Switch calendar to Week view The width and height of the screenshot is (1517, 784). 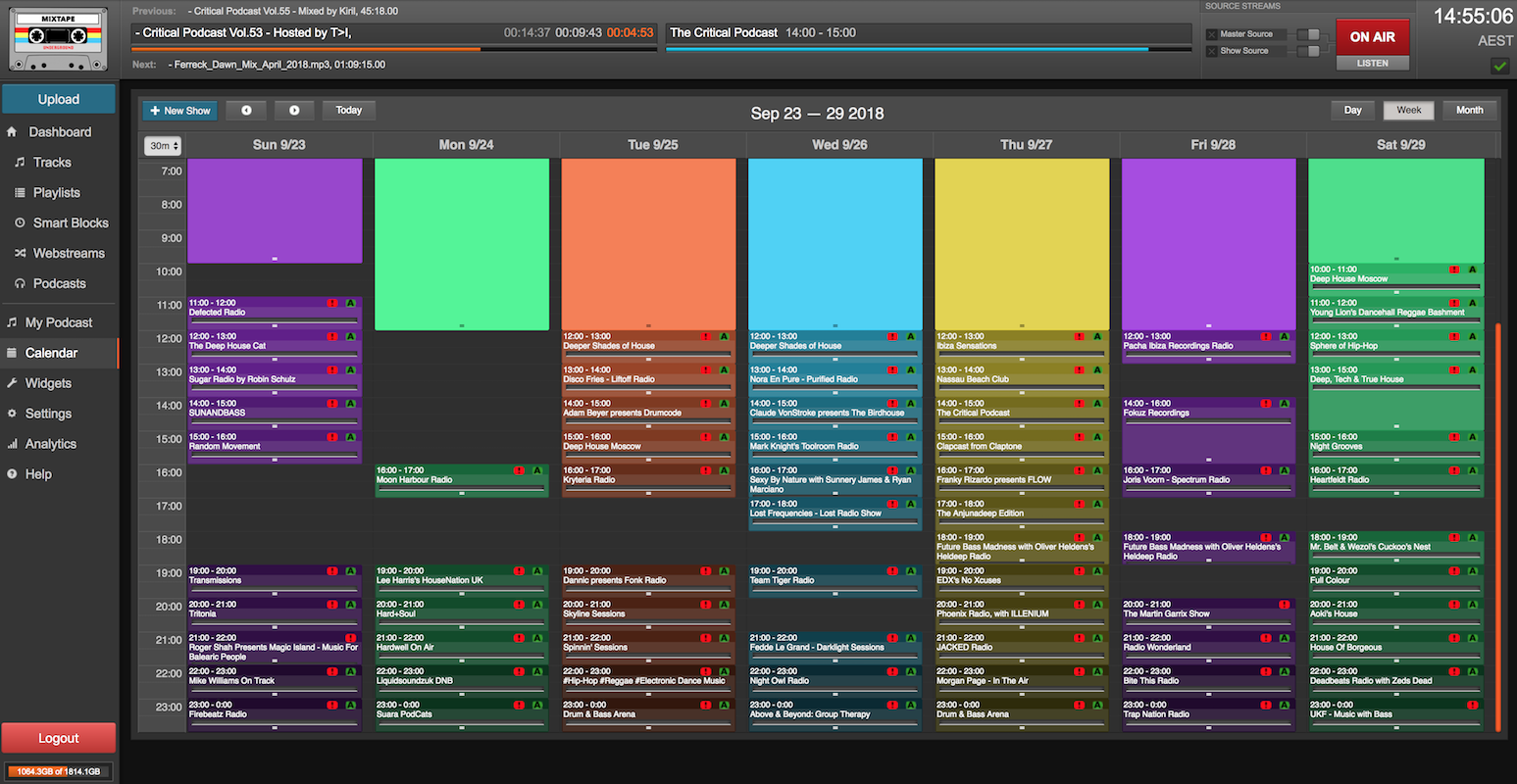tap(1408, 111)
